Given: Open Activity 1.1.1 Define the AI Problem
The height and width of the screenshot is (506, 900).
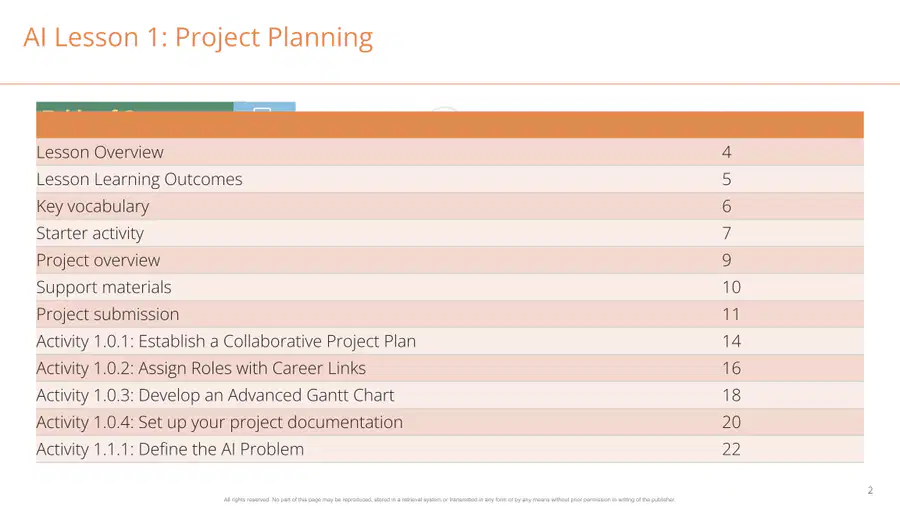Looking at the screenshot, I should (x=449, y=449).
